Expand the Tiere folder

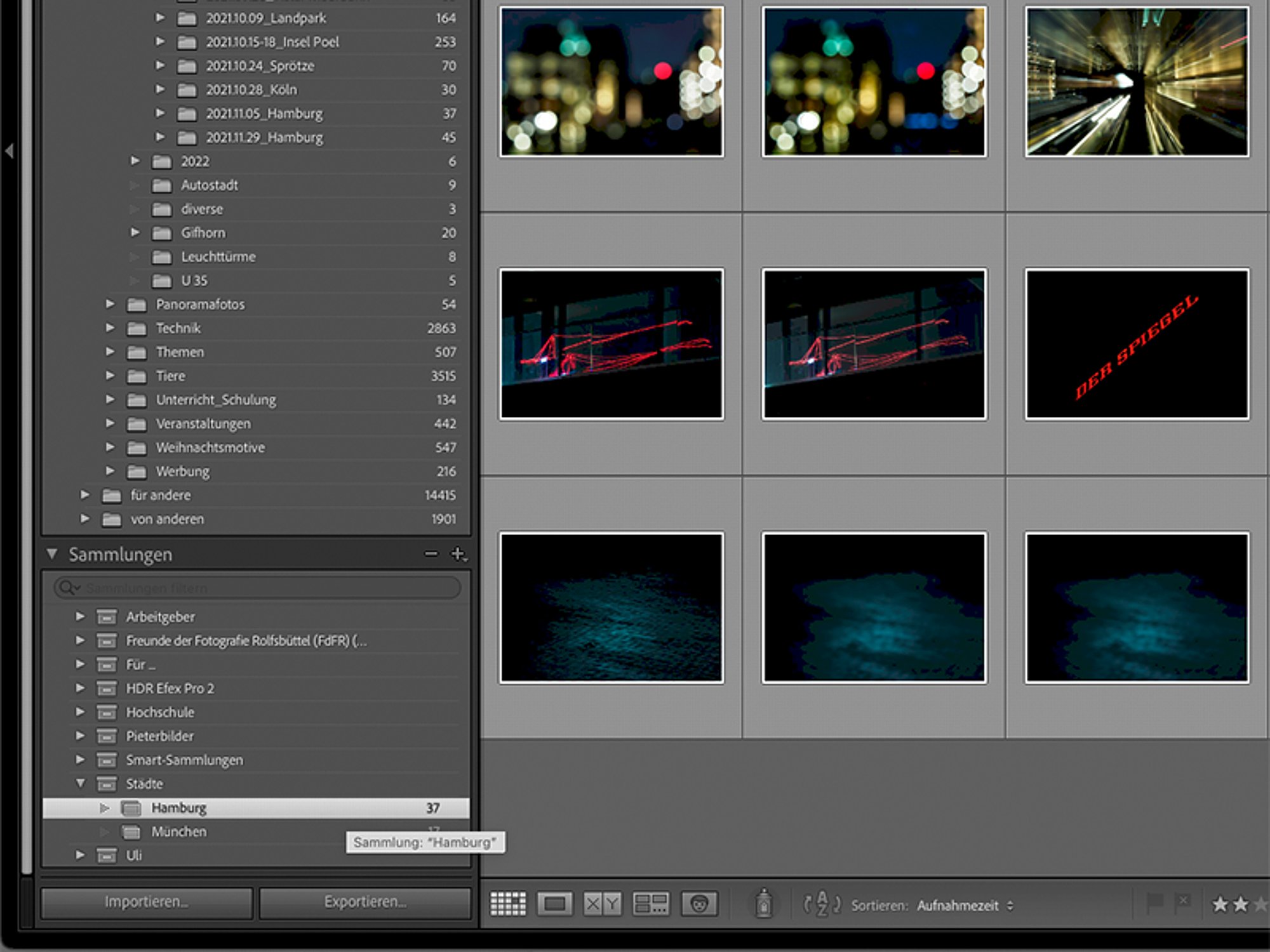click(x=110, y=375)
